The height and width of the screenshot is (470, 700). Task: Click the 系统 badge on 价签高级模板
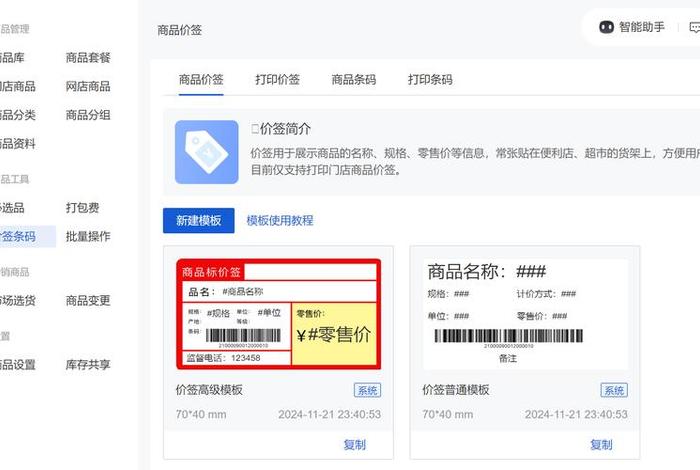367,390
